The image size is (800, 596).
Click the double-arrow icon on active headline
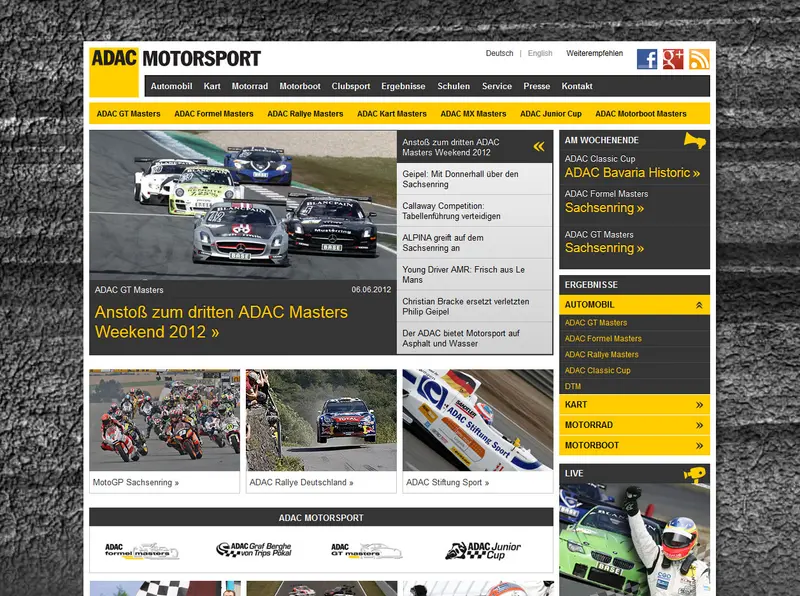coord(539,147)
